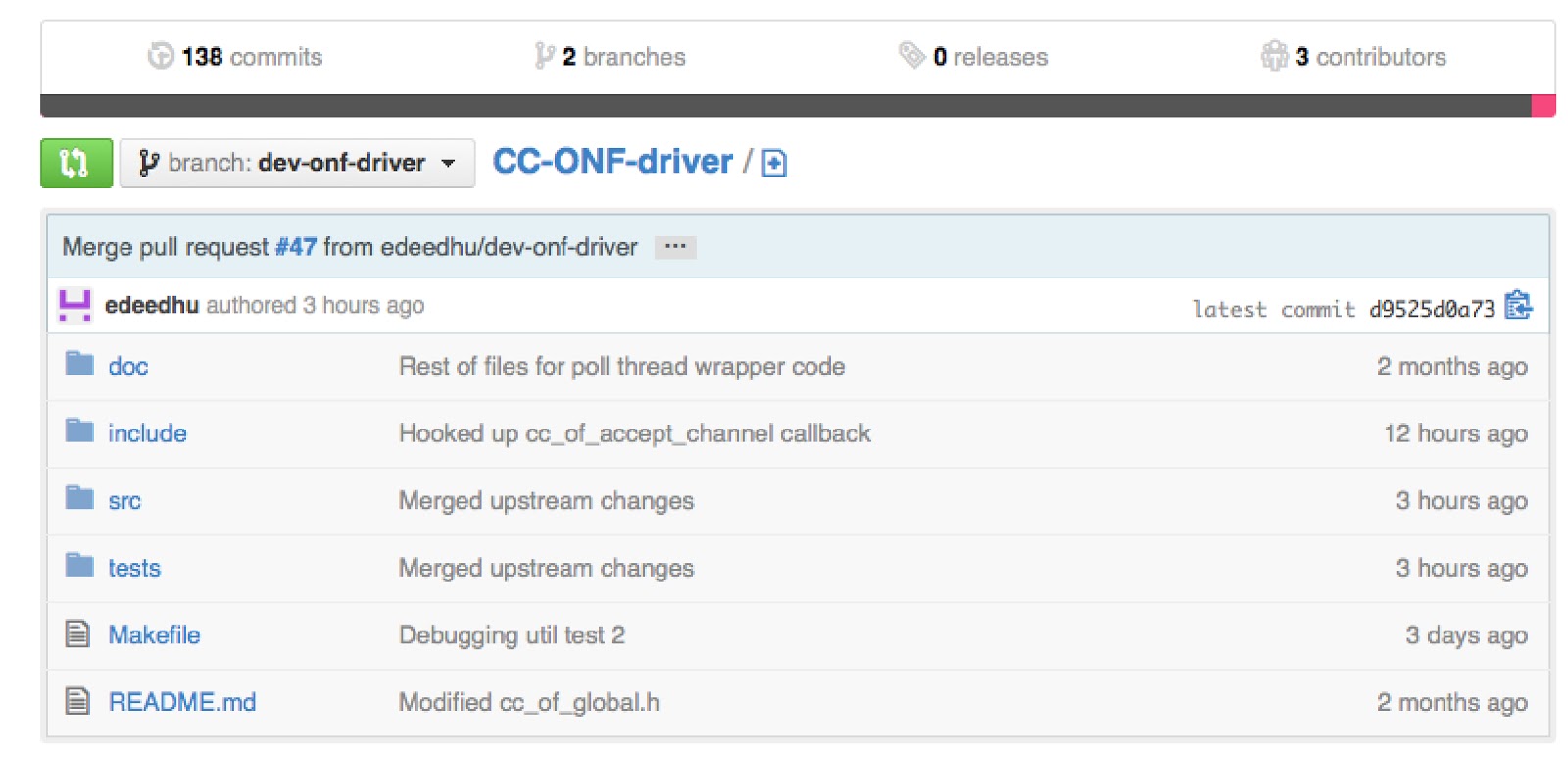The image size is (1568, 757).
Task: View the 3 contributors page
Action: tap(1370, 57)
